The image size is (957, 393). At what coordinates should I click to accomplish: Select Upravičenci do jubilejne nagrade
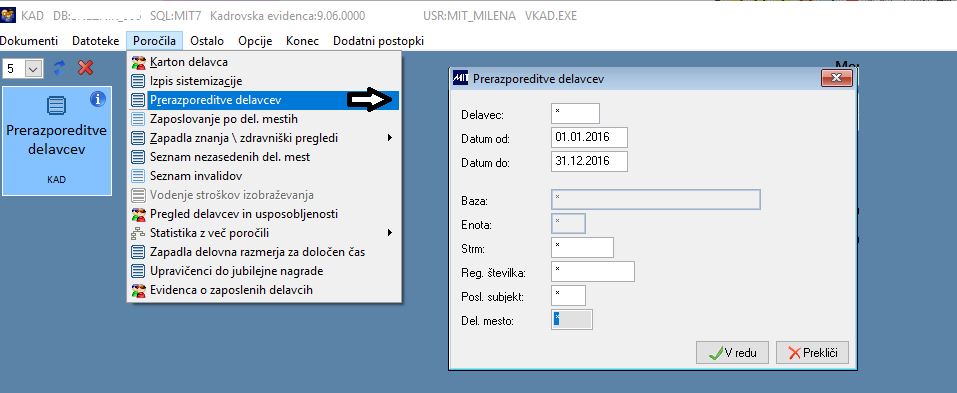264,271
